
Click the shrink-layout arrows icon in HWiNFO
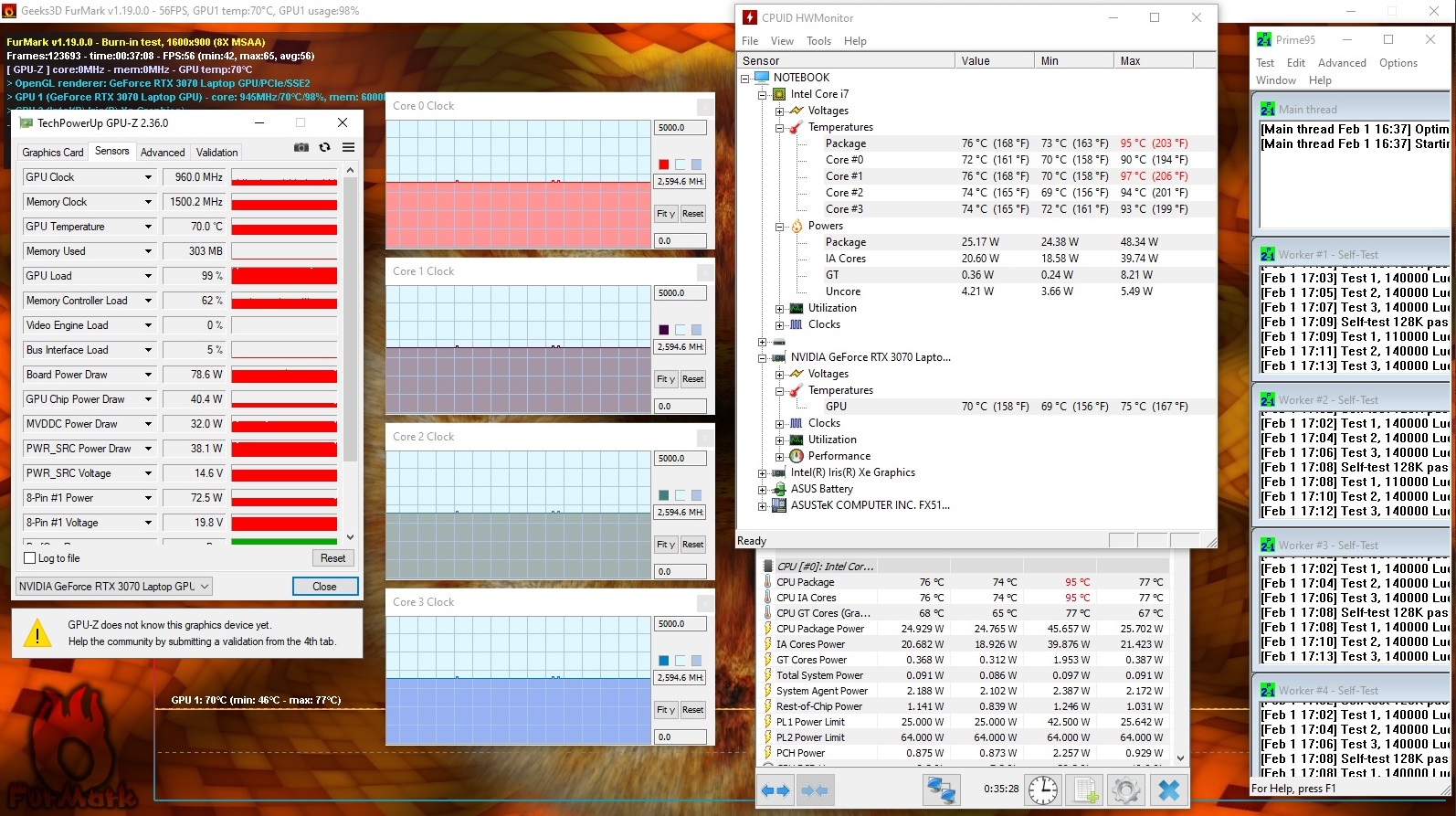[x=814, y=790]
